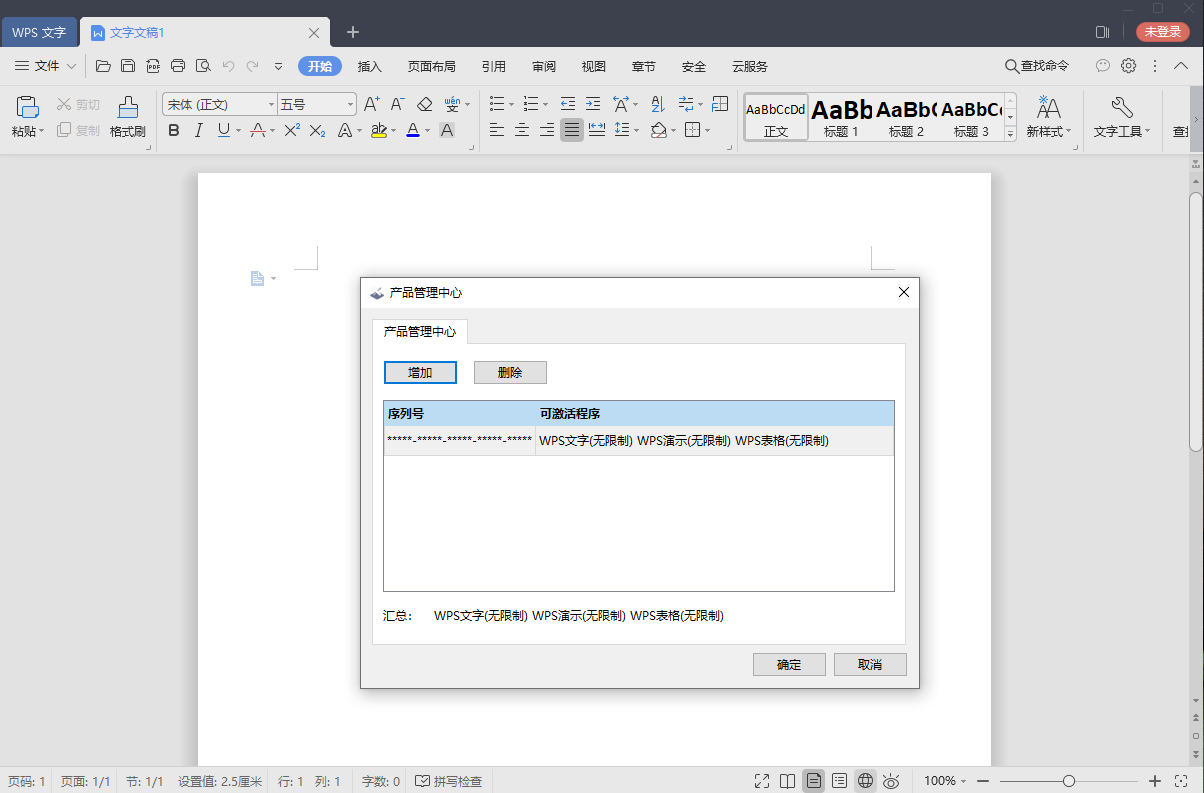Click the Paste icon
This screenshot has width=1204, height=793.
pyautogui.click(x=25, y=106)
